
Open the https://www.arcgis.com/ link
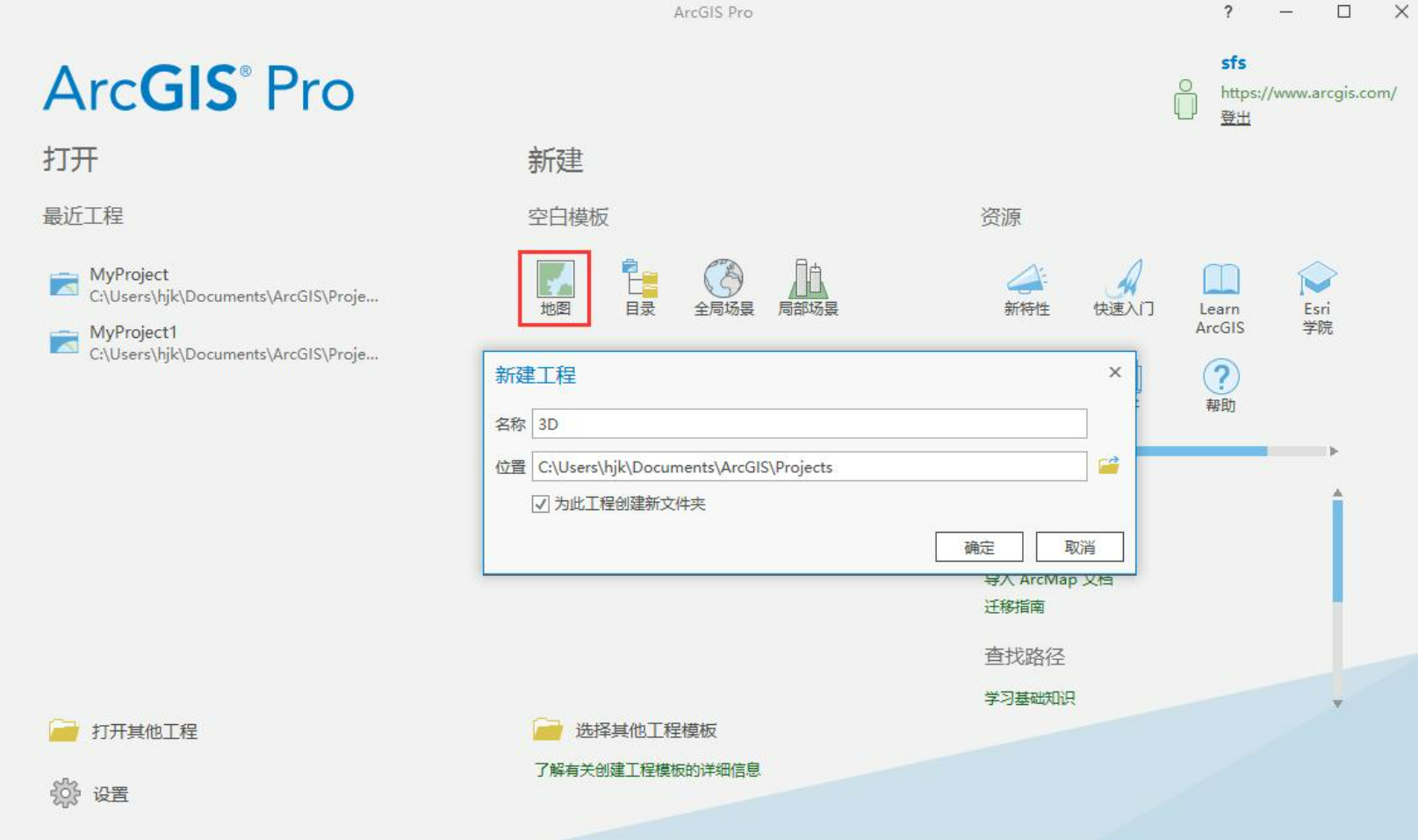point(1308,92)
